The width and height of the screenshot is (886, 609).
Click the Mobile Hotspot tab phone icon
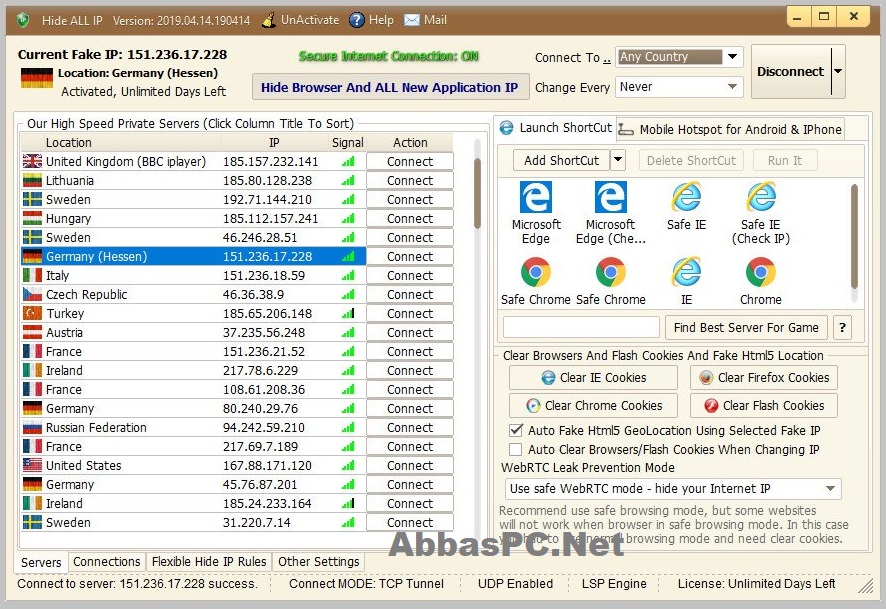[x=626, y=129]
